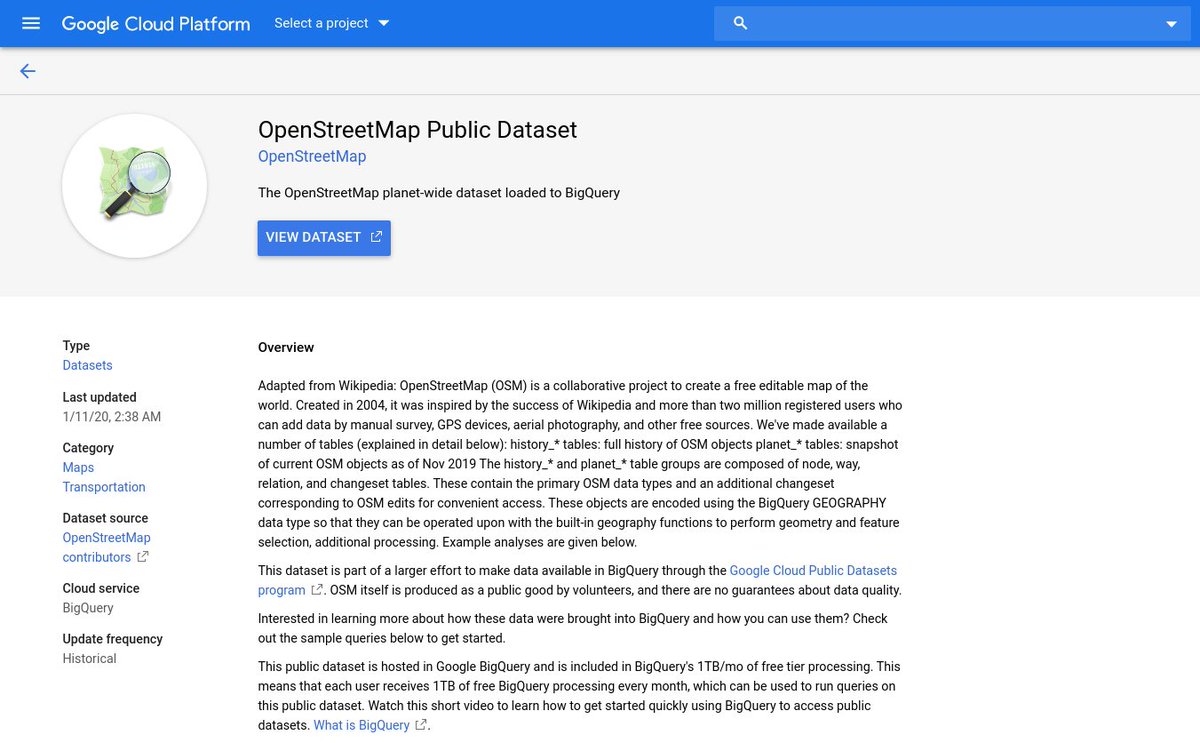The image size is (1200, 743).
Task: Click the OpenStreetMap dataset logo thumbnail
Action: 135,186
